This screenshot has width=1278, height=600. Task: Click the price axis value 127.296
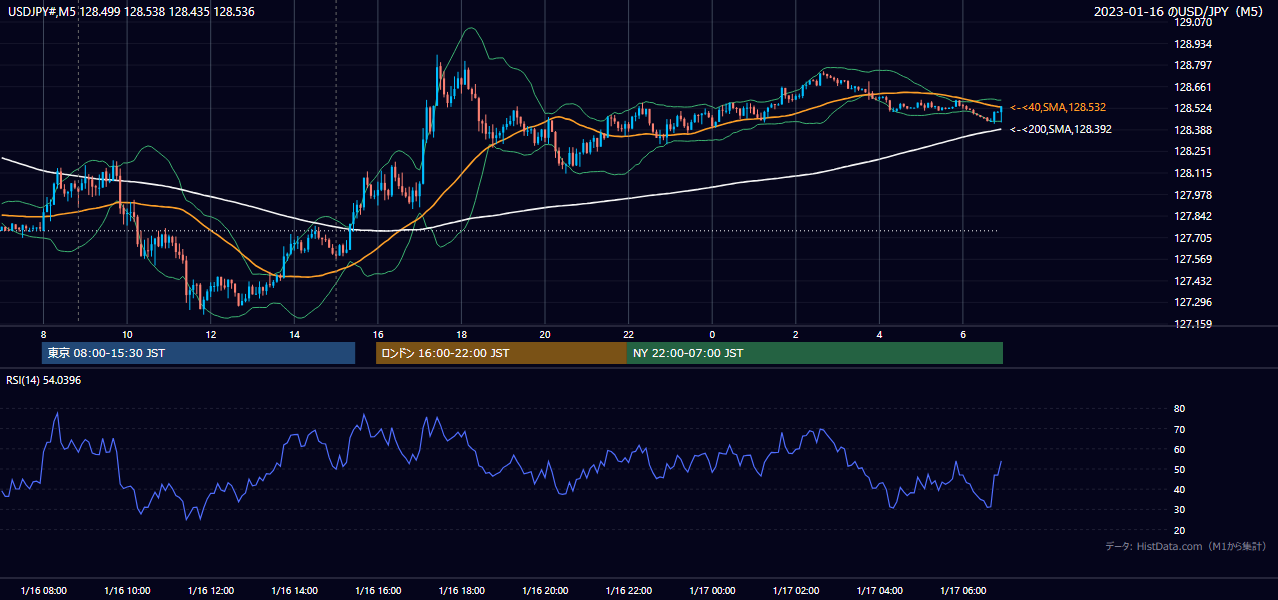(x=1193, y=303)
